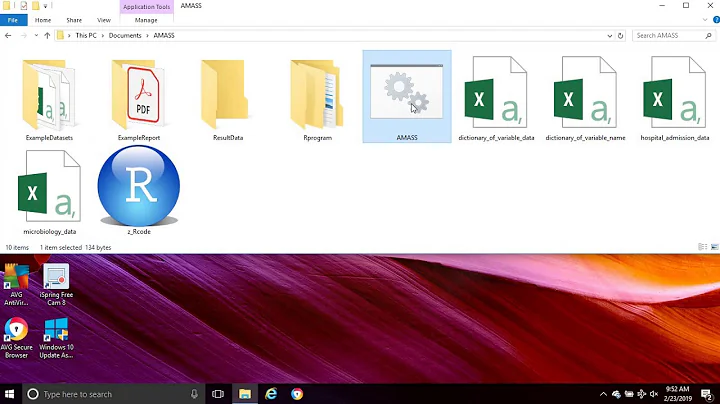720x404 pixels.
Task: Open iSpring Free Cam 8 shortcut
Action: (56, 285)
